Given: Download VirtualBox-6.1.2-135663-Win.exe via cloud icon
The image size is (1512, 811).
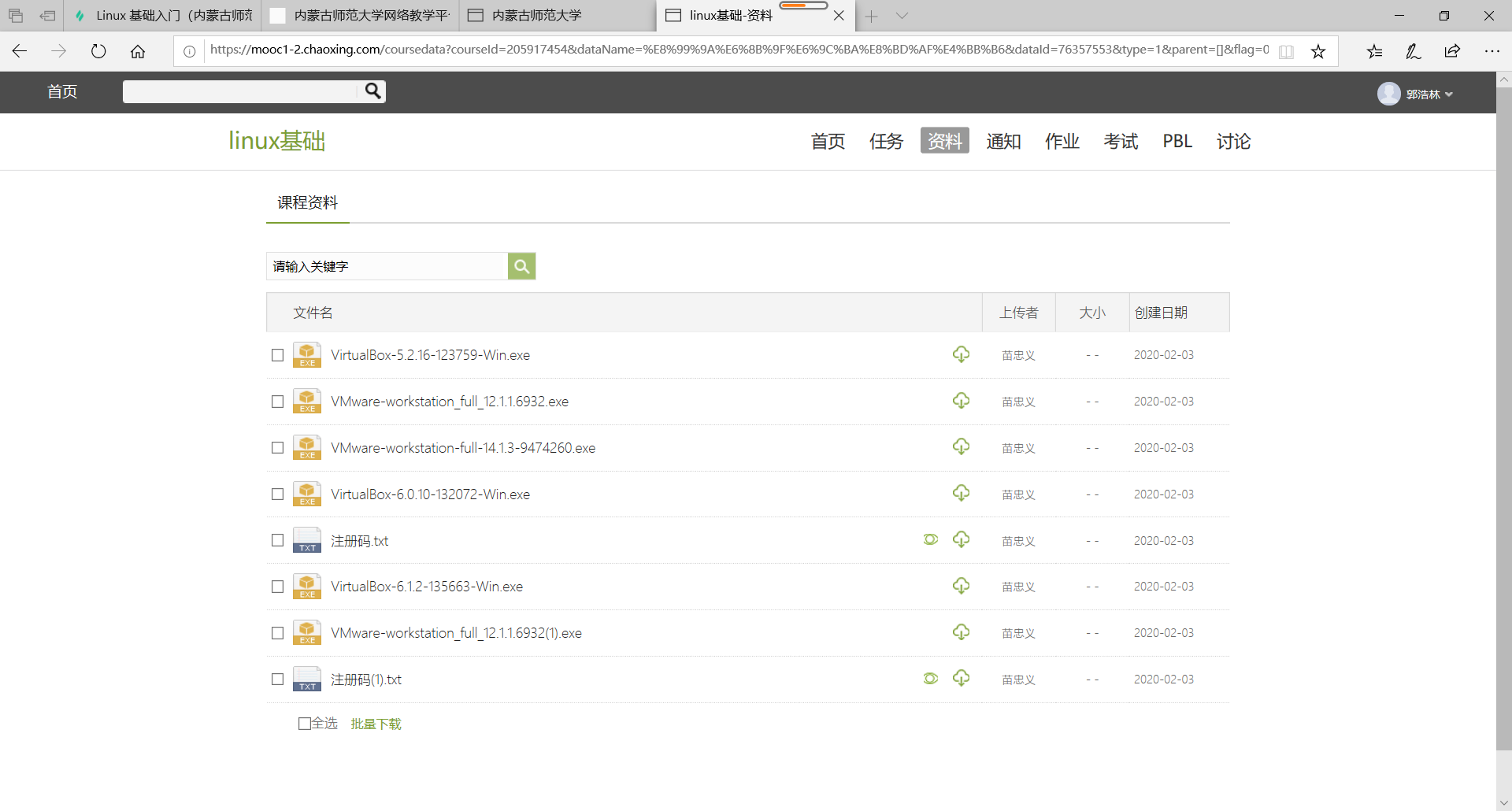Looking at the screenshot, I should (961, 586).
